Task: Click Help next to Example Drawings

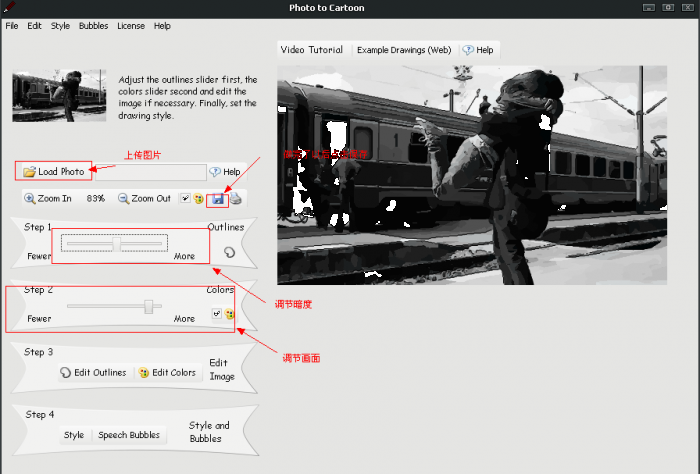Action: tap(478, 50)
